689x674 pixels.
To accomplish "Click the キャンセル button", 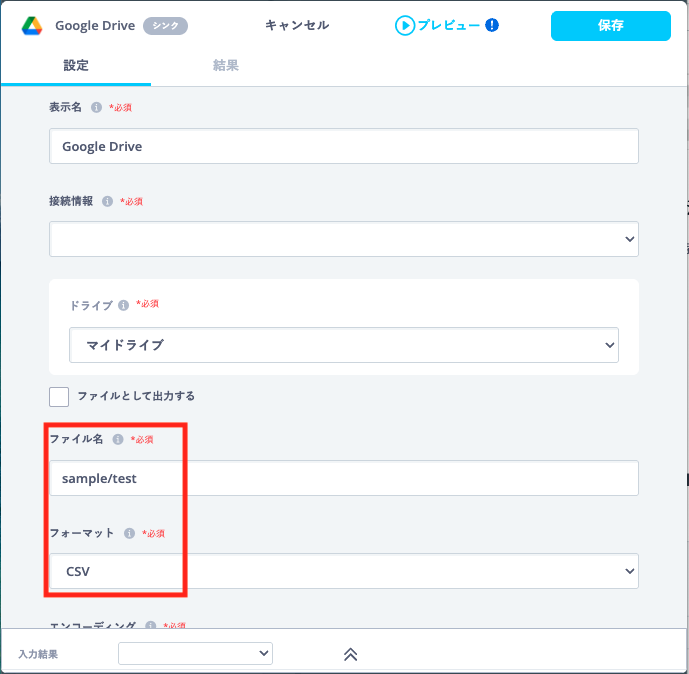I will (297, 25).
